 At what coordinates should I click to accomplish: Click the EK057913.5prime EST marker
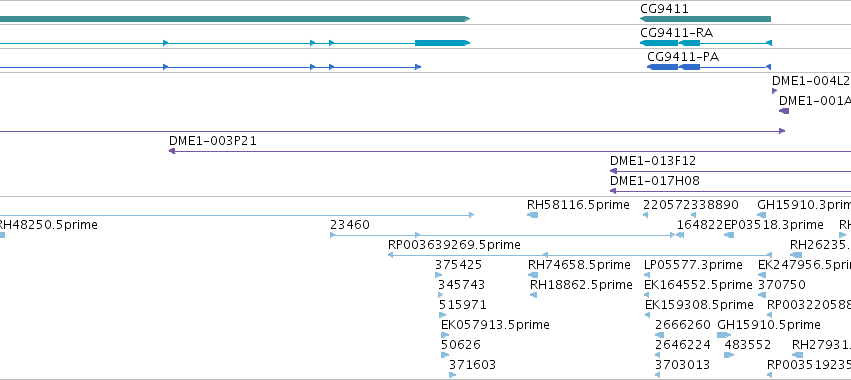point(445,335)
